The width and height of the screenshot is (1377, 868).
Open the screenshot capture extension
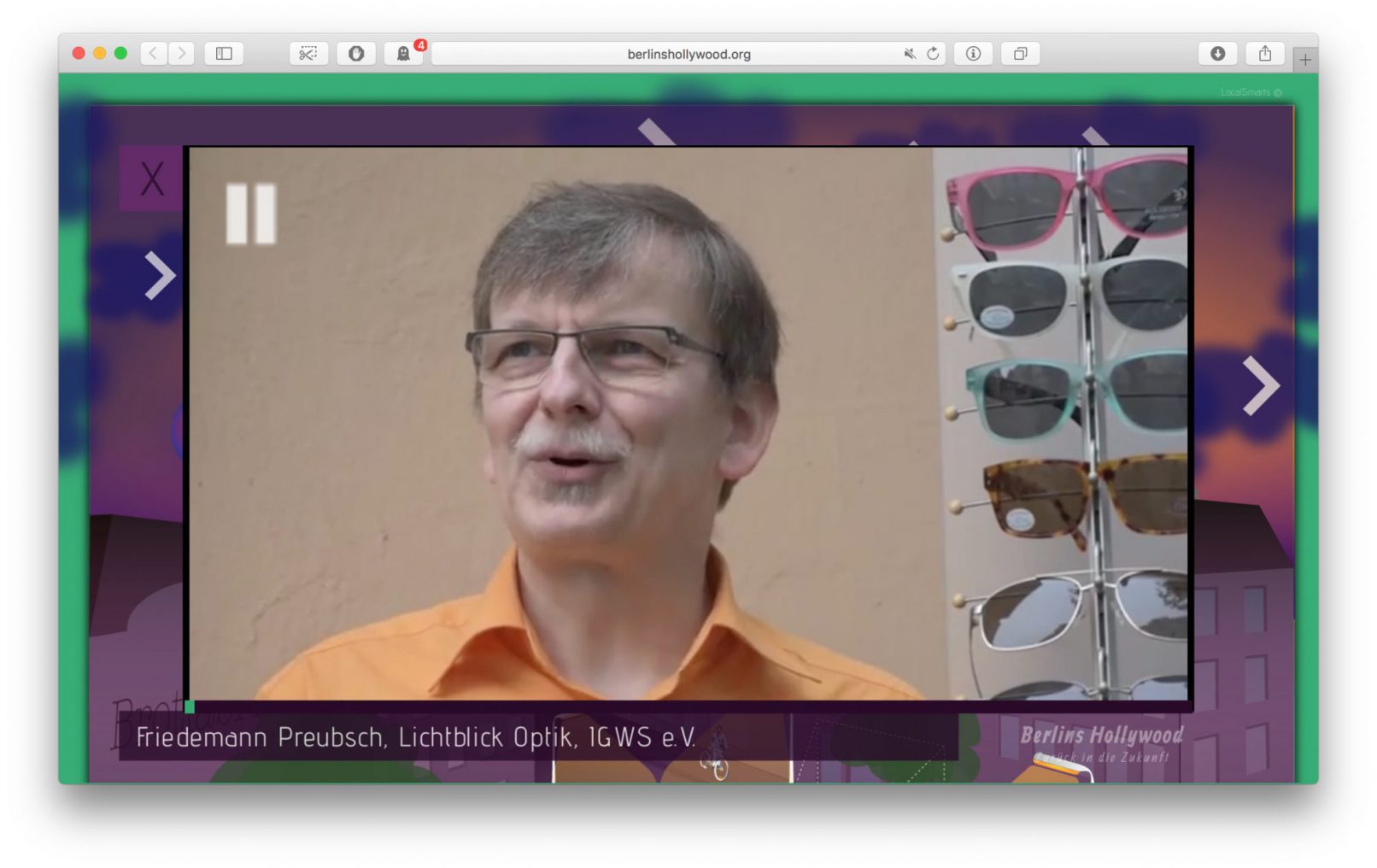pyautogui.click(x=308, y=54)
